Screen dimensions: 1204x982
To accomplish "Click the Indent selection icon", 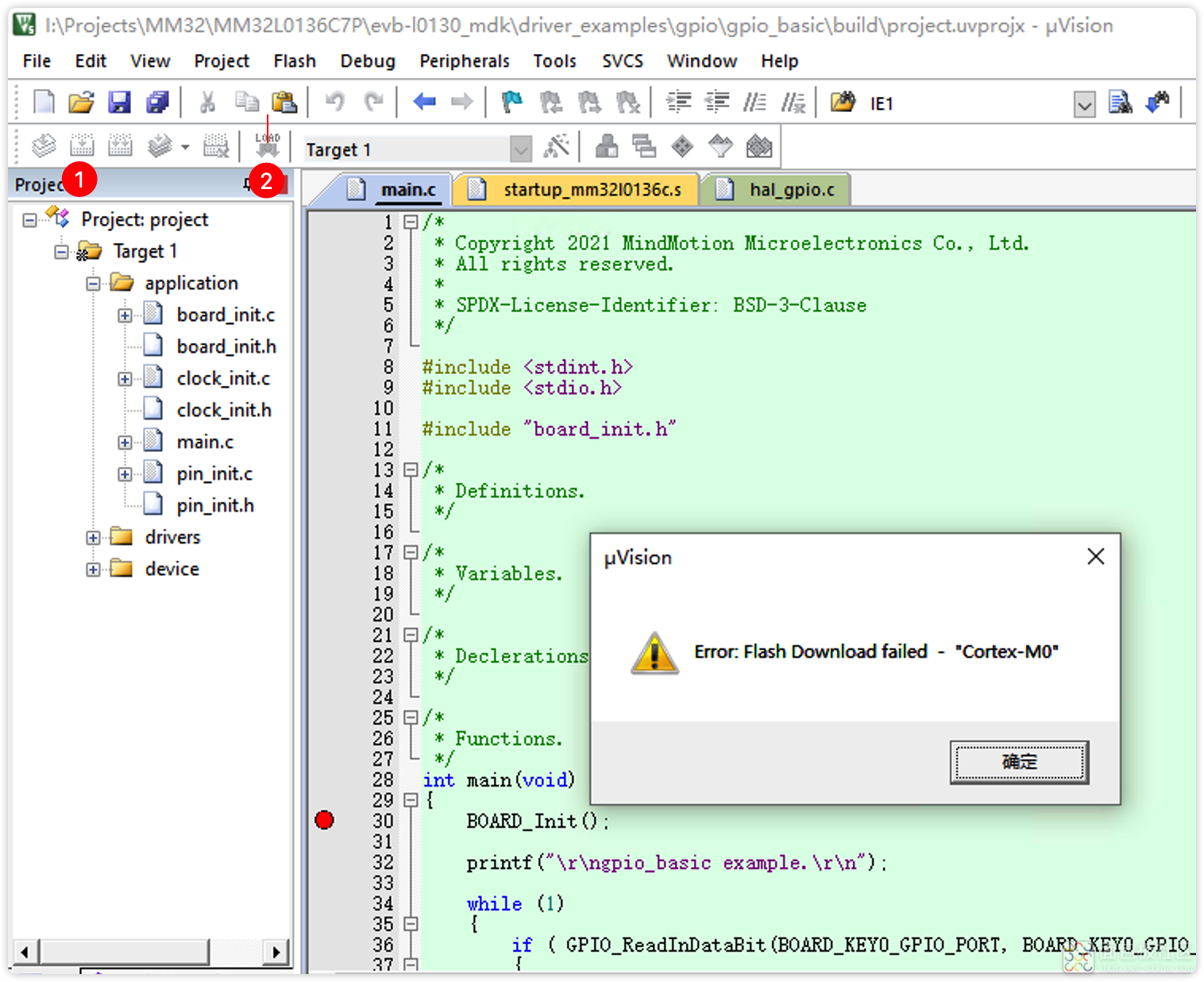I will pyautogui.click(x=678, y=102).
